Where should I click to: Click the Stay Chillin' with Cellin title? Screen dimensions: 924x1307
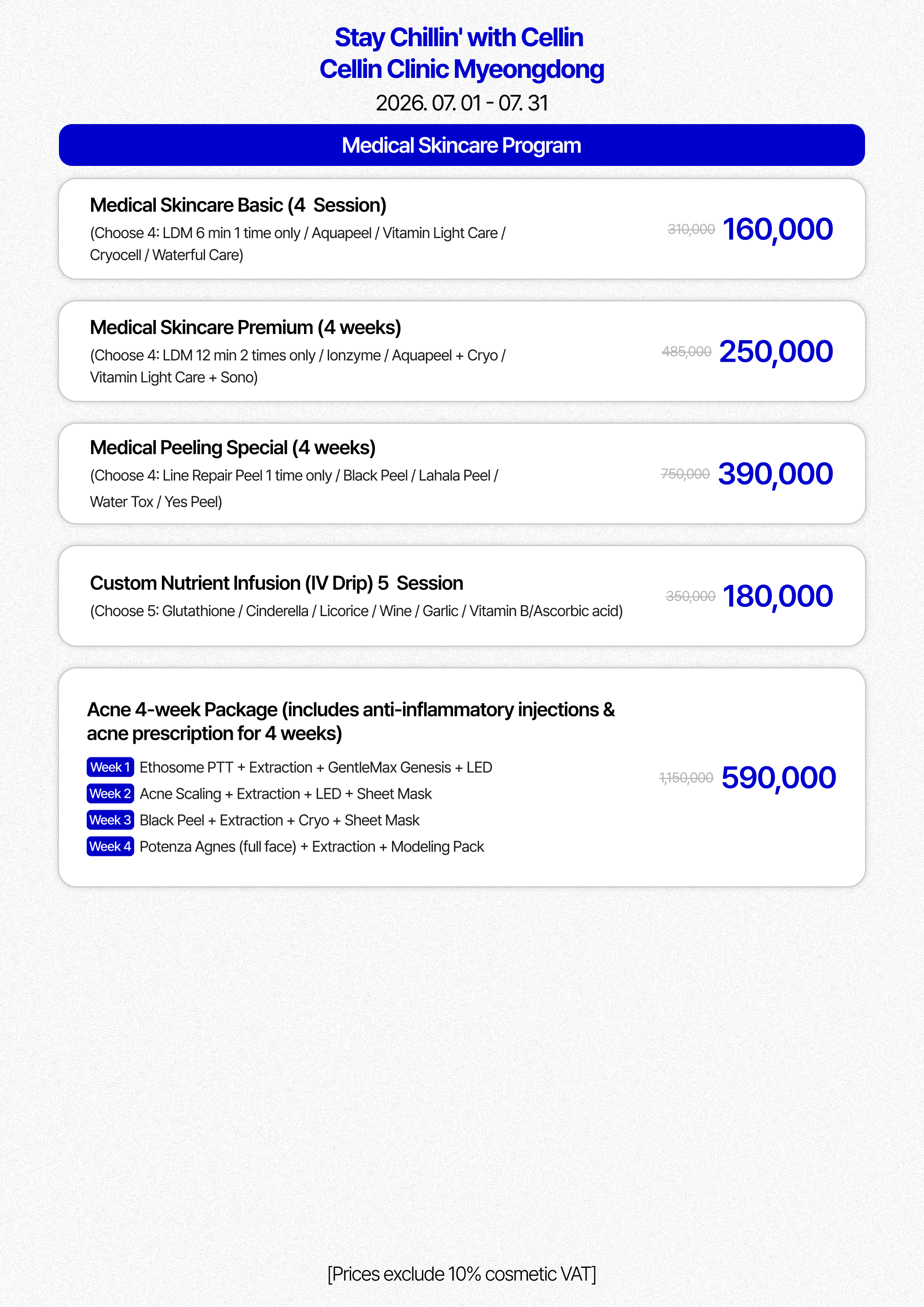point(459,37)
